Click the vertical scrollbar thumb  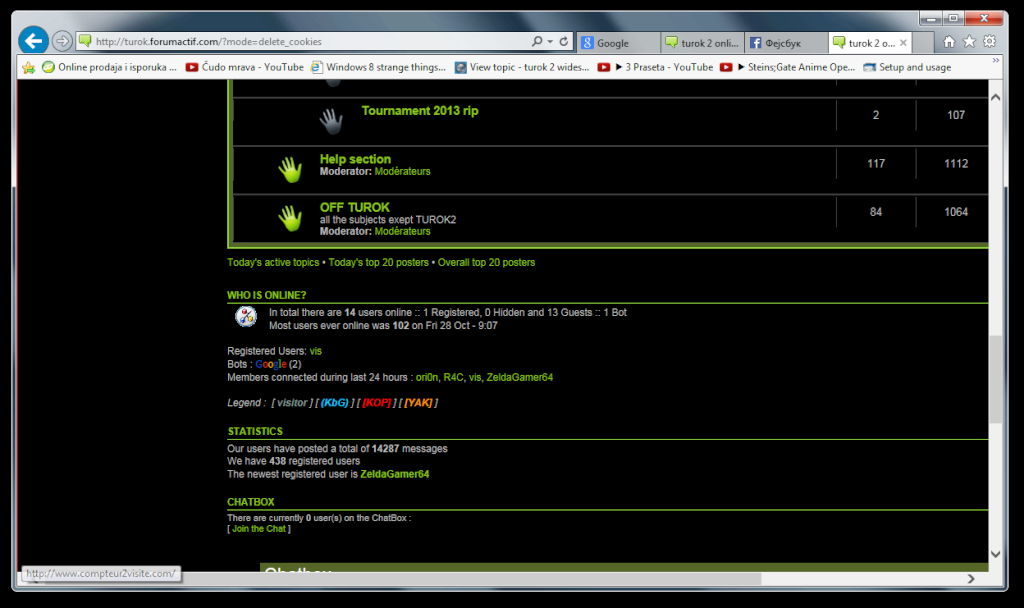click(x=995, y=379)
